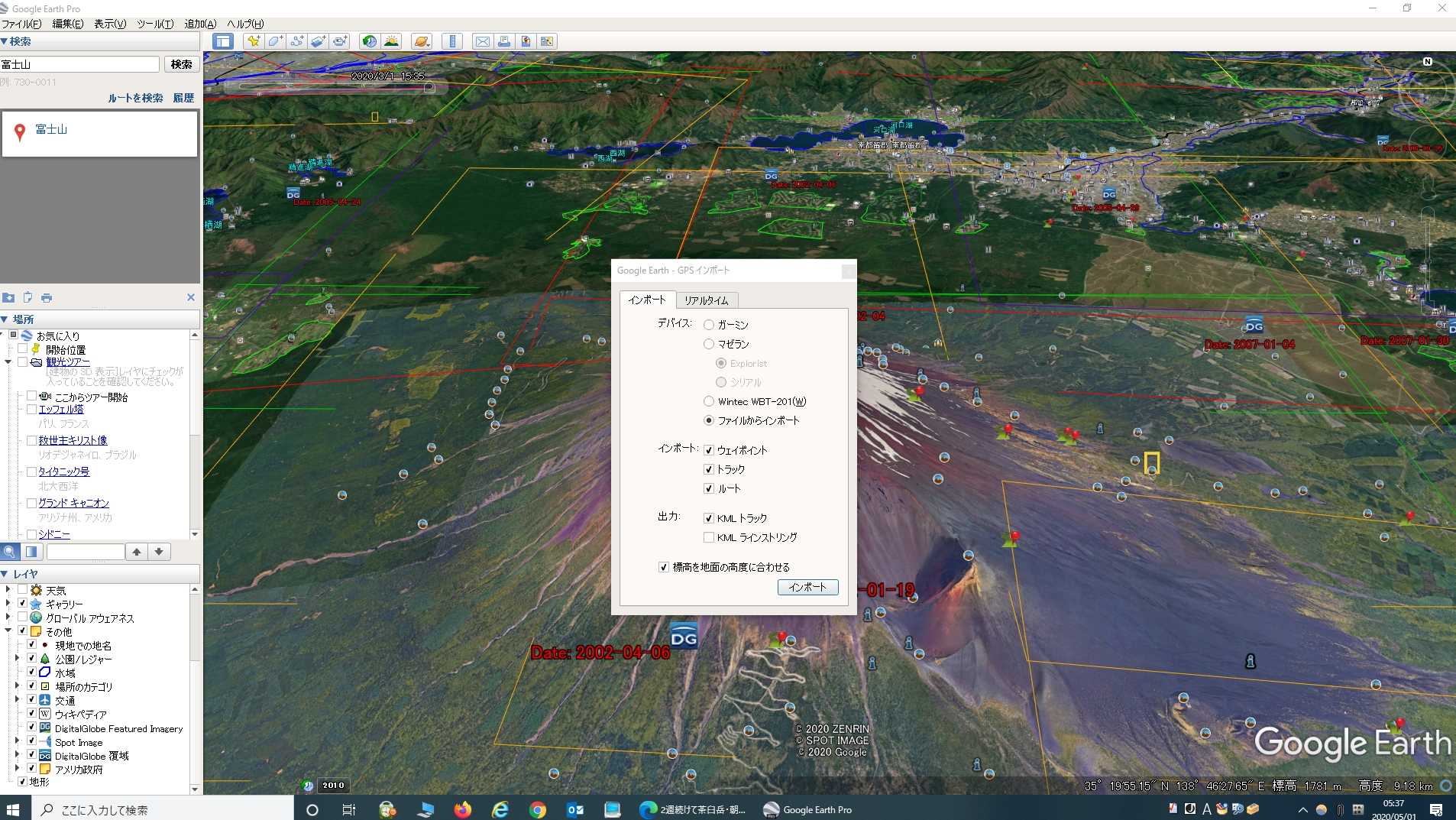Click the インポート button in dialog
Screen dimensions: 1456x820
pyautogui.click(x=807, y=587)
